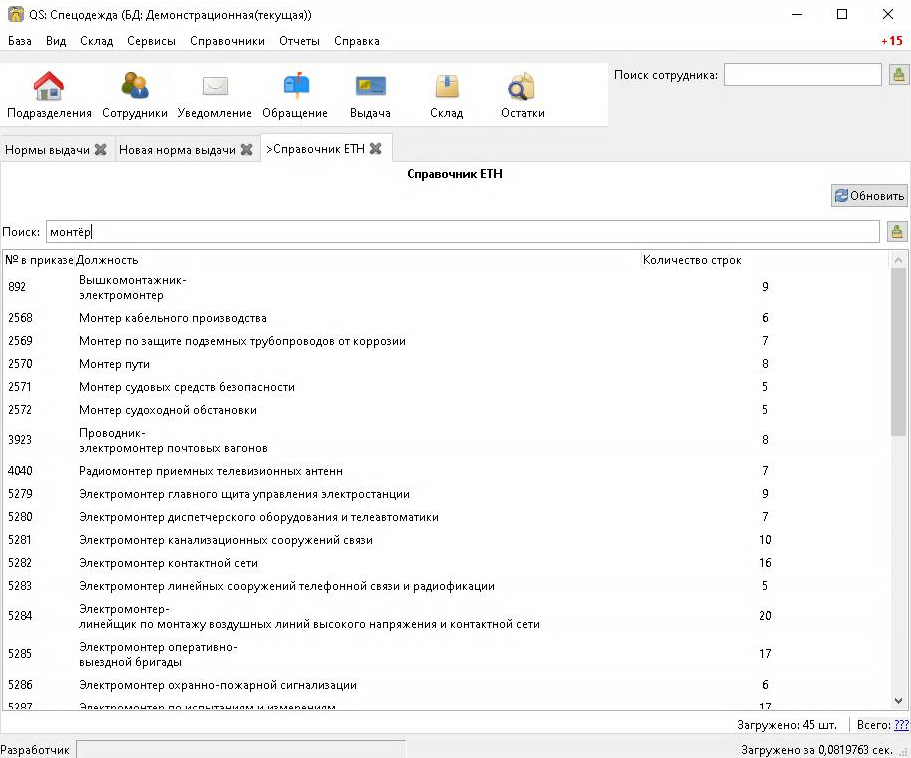The height and width of the screenshot is (758, 911).
Task: Clear the Поиск сотрудника field with its broom icon
Action: (x=898, y=75)
